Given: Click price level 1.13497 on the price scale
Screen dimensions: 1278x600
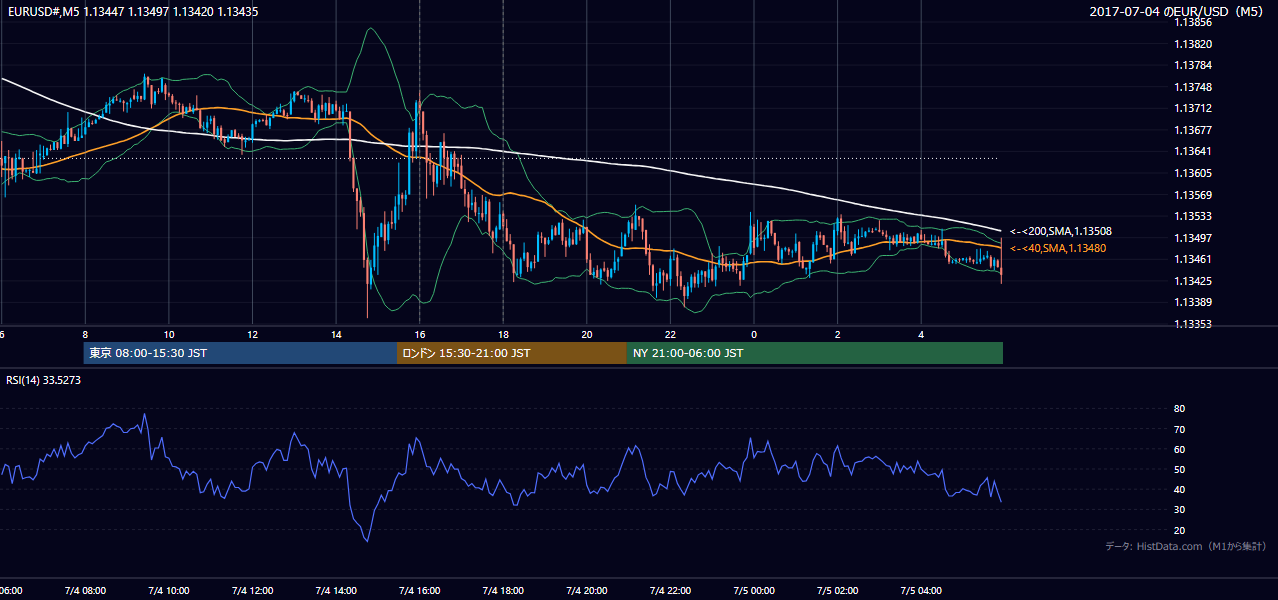Looking at the screenshot, I should (x=1192, y=238).
